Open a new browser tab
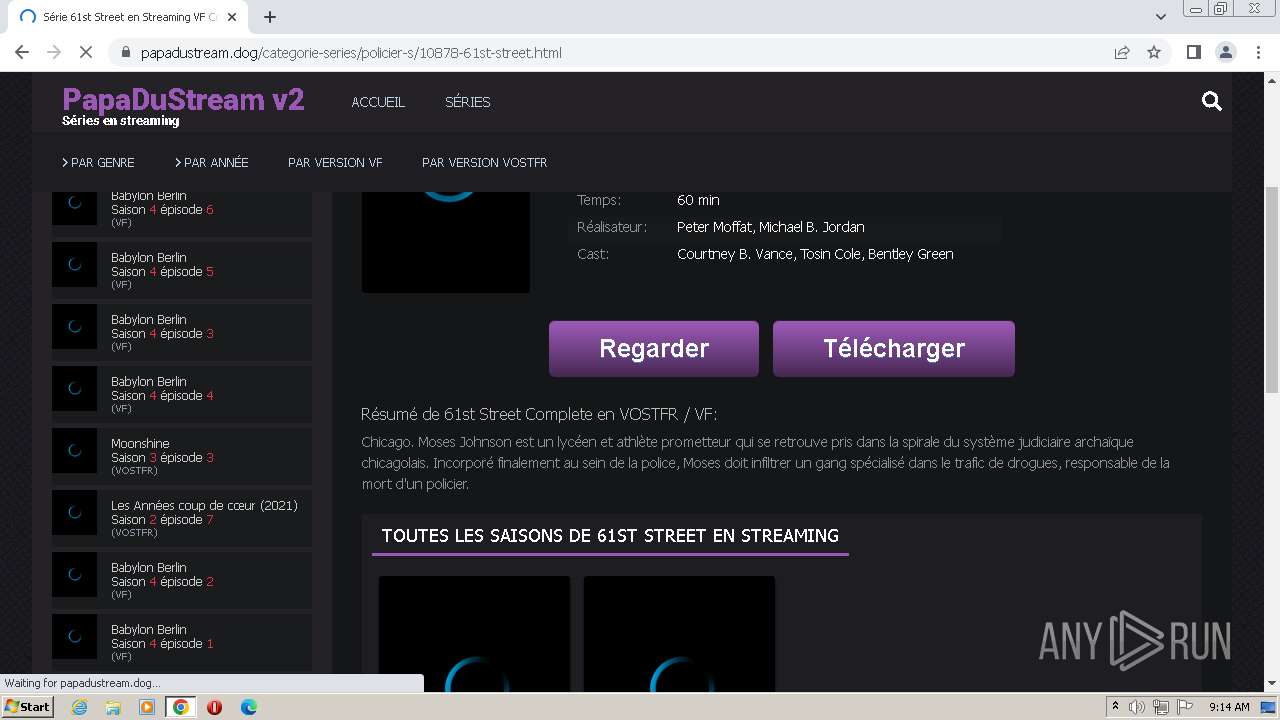The image size is (1280, 720). (270, 17)
